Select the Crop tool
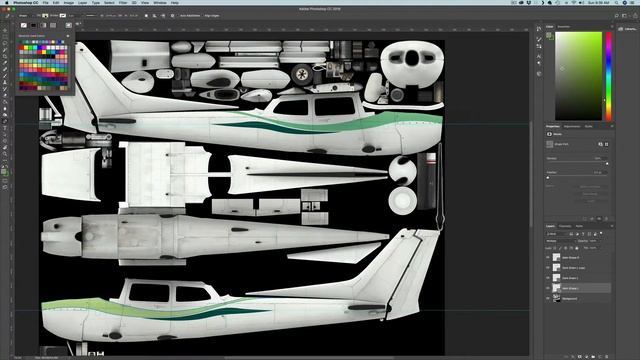 [x=5, y=56]
